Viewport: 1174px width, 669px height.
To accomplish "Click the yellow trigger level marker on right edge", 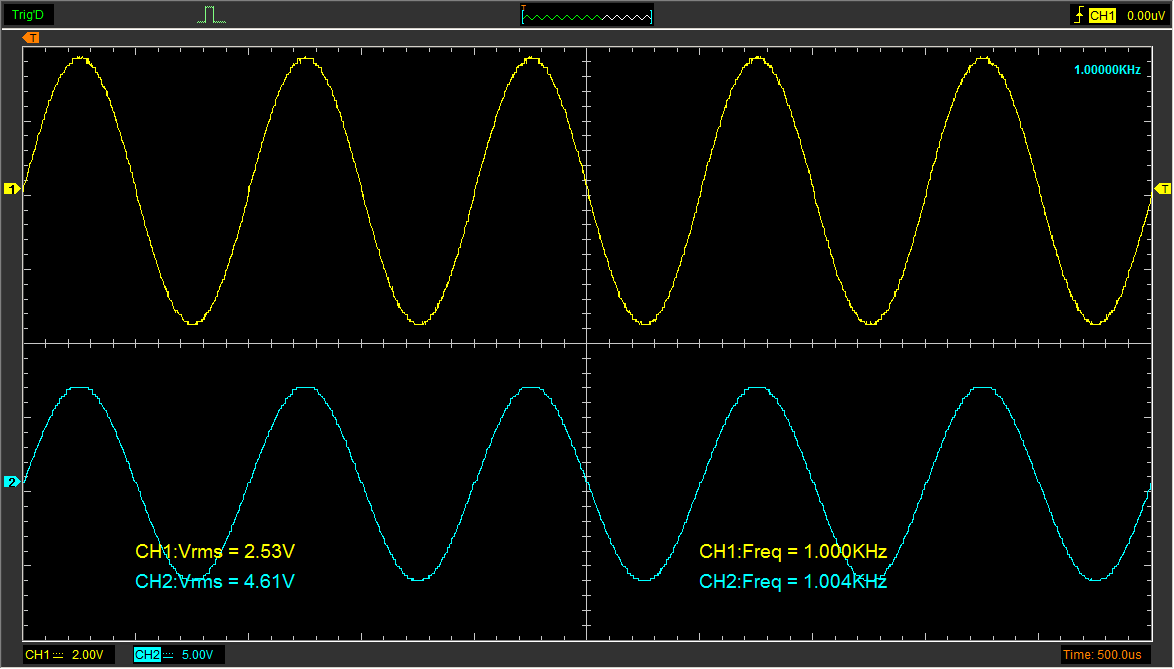I will click(x=1163, y=189).
